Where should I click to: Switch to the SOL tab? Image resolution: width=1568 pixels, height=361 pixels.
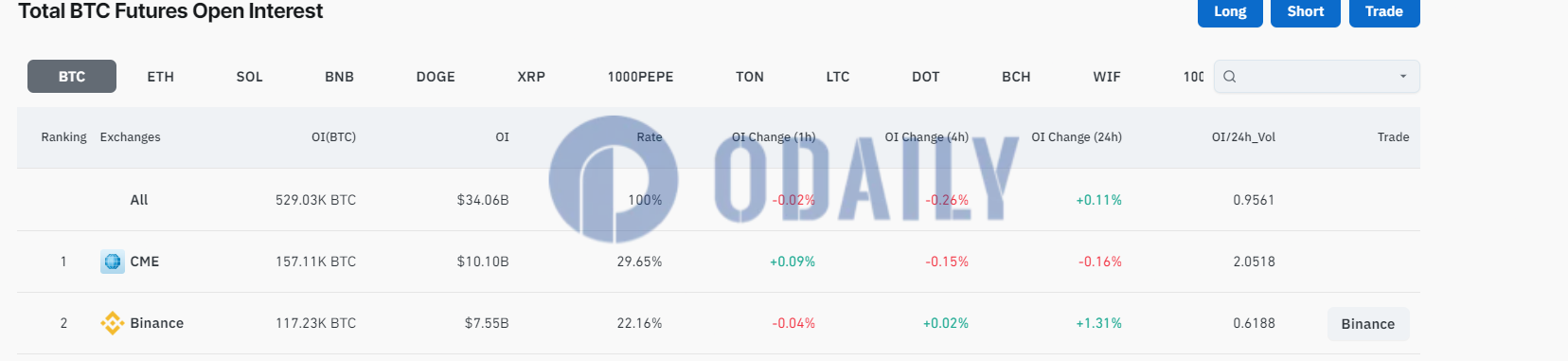click(250, 77)
